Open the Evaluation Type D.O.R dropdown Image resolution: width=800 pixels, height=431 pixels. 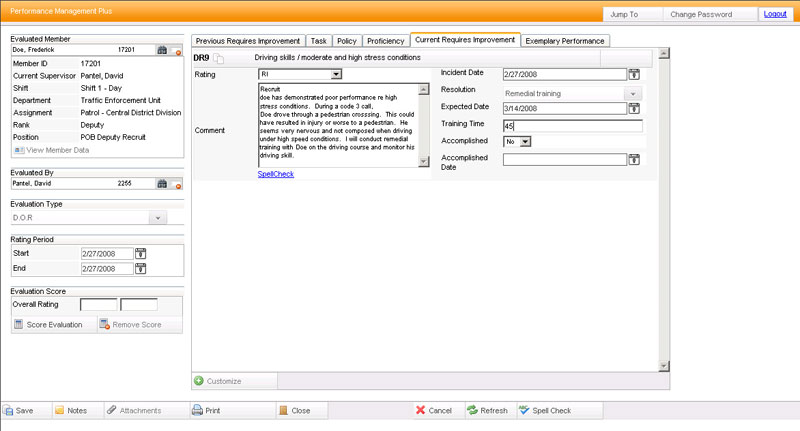point(157,217)
